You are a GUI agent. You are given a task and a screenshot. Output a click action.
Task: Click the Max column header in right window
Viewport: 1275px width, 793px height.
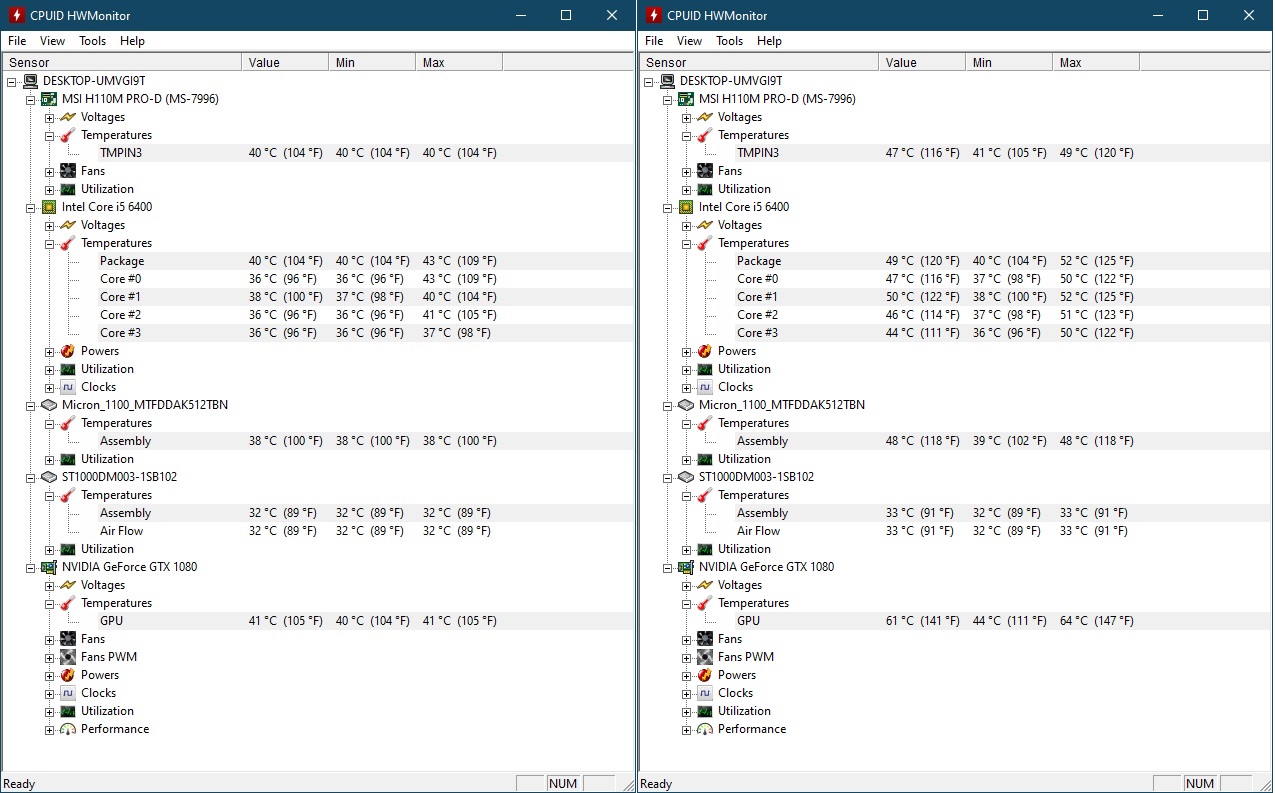pyautogui.click(x=1071, y=62)
